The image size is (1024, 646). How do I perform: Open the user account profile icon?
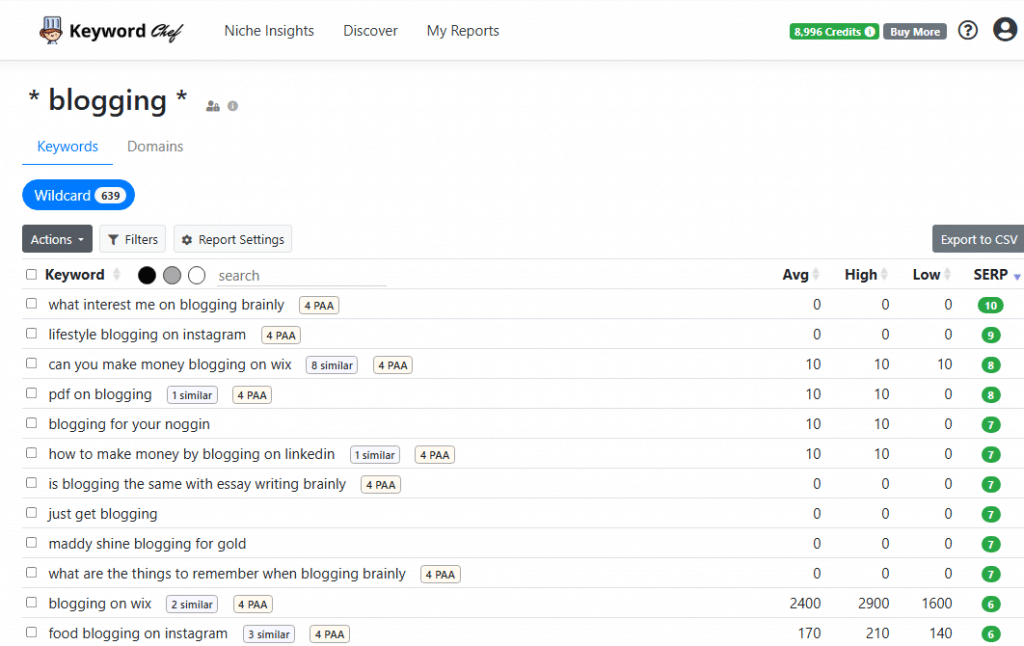tap(1004, 29)
